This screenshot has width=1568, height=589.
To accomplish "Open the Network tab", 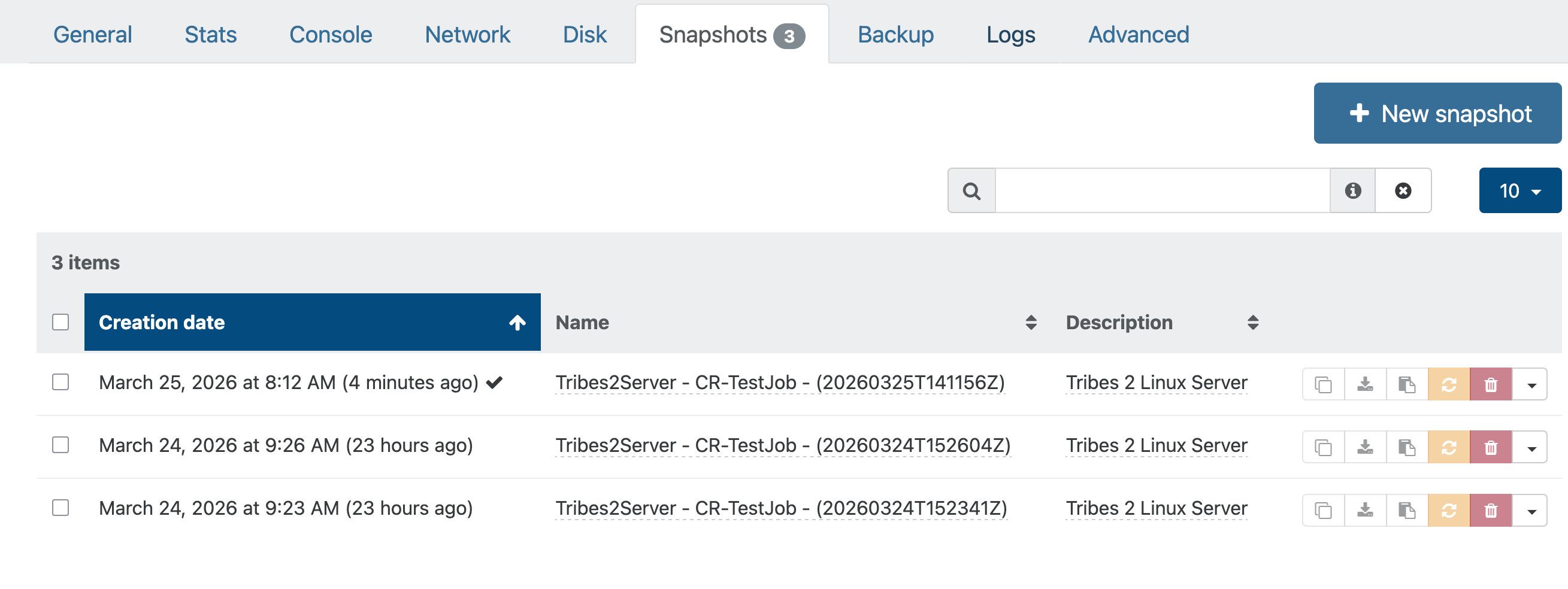I will (x=467, y=35).
